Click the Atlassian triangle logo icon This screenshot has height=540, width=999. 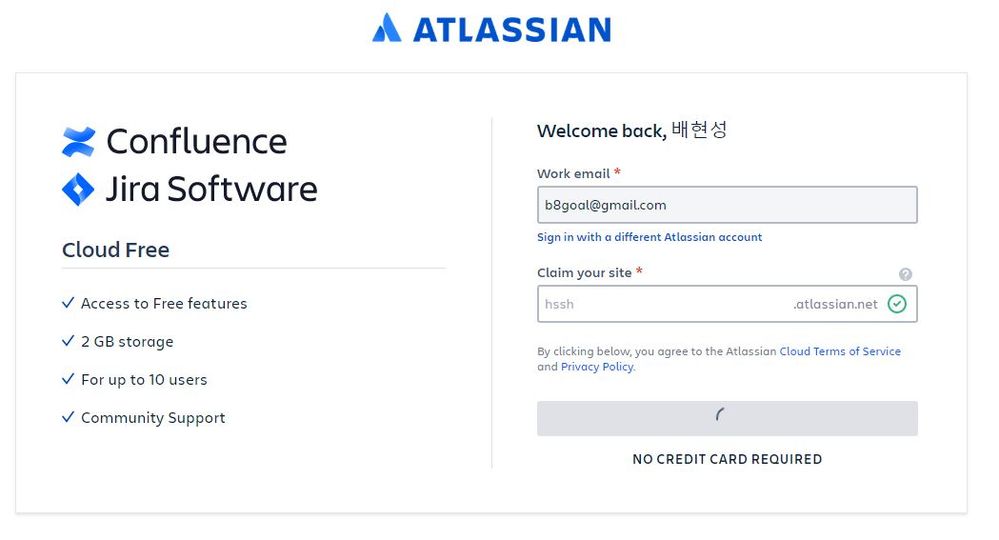(386, 28)
